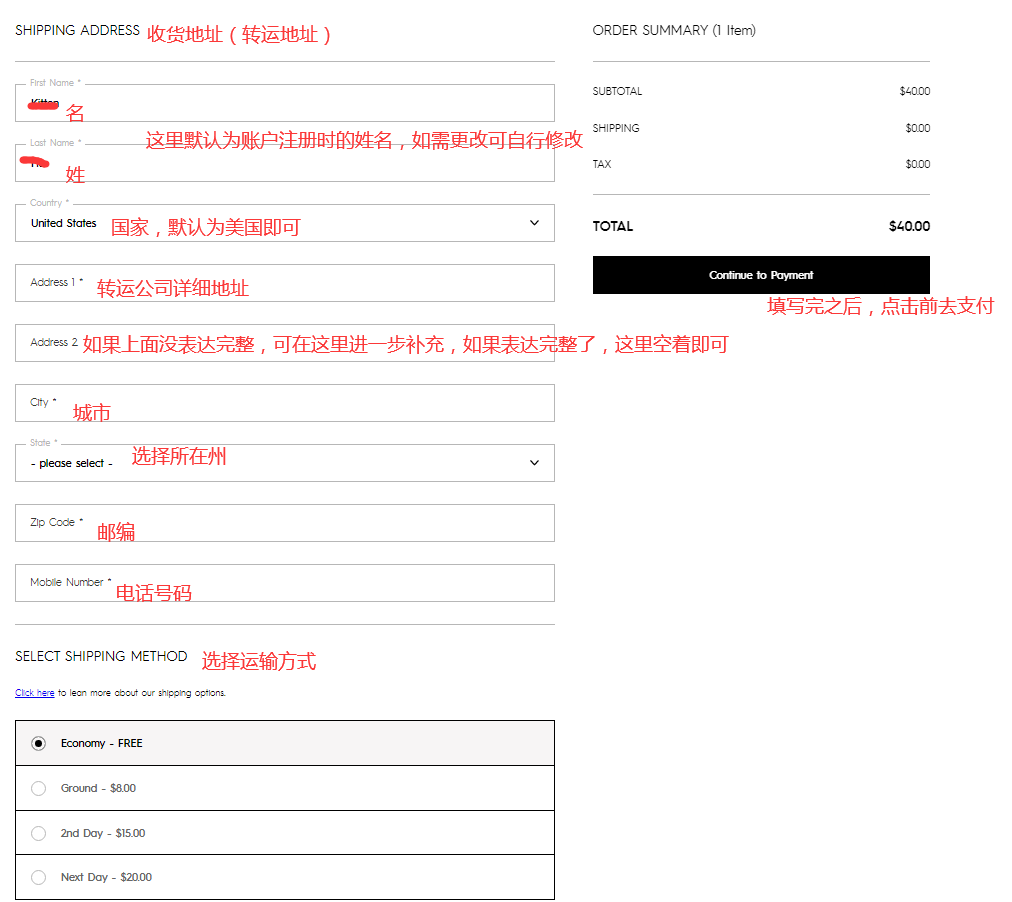Click into the Last Name field
Viewport: 1012px width, 902px height.
pyautogui.click(x=300, y=165)
